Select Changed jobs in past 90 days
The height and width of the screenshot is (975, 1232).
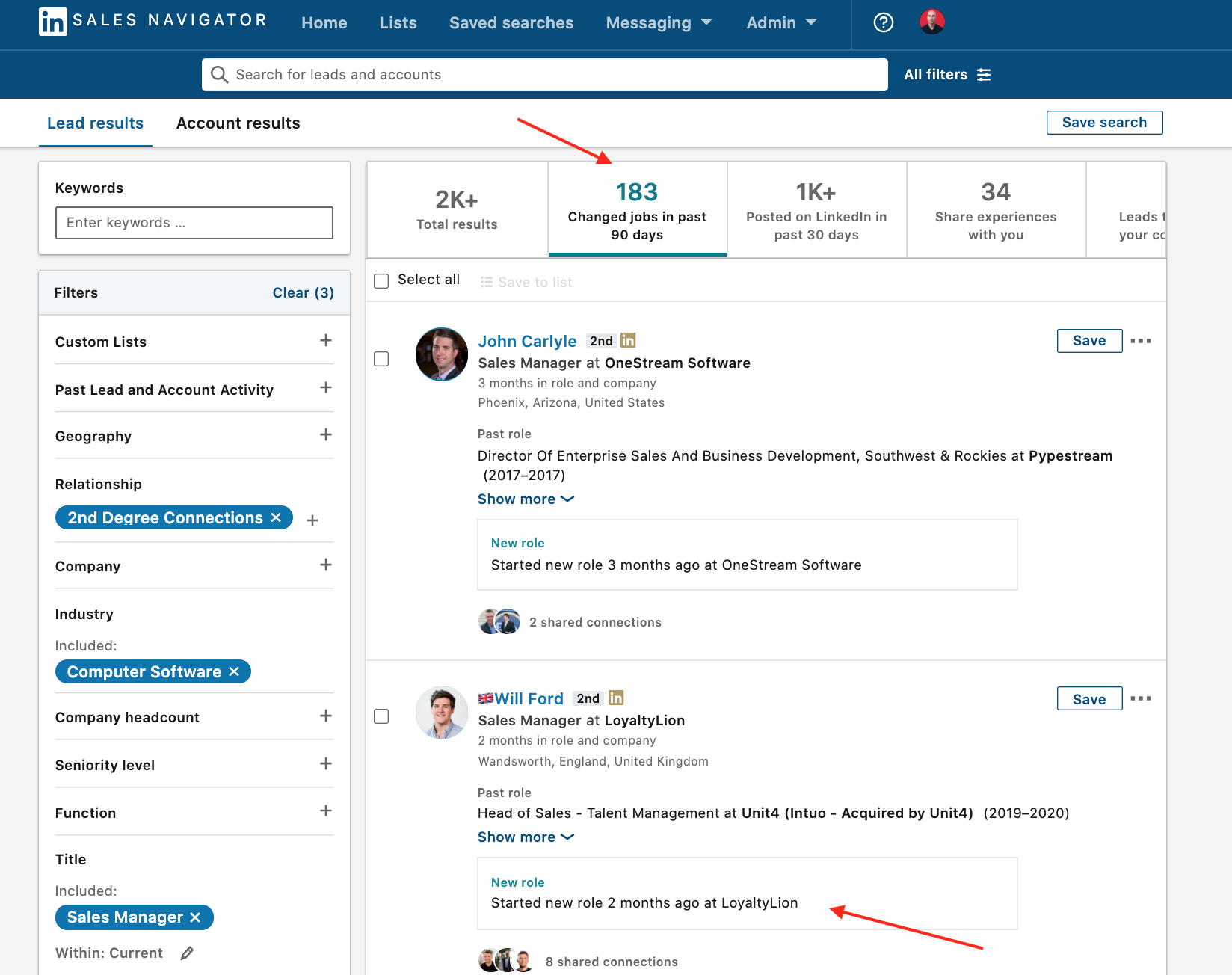(637, 209)
